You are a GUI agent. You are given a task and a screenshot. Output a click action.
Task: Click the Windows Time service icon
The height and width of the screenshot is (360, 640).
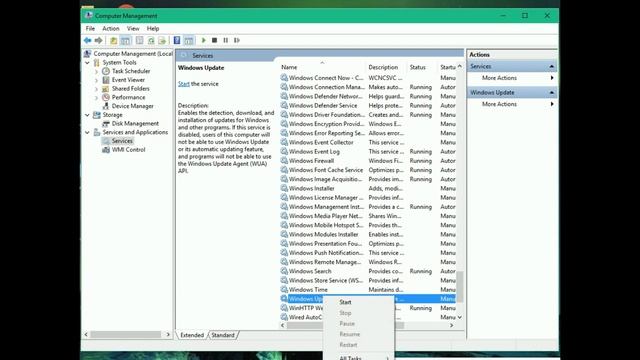[x=284, y=289]
